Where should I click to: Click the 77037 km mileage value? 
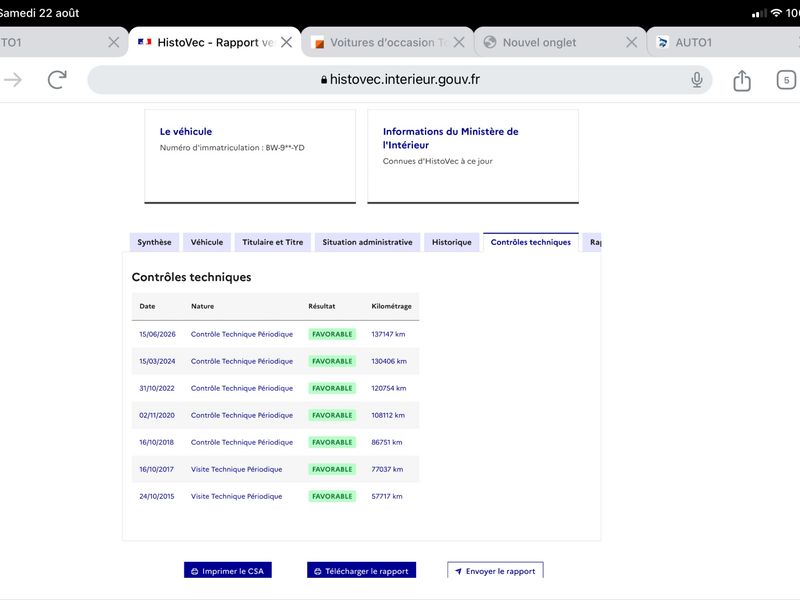coord(387,469)
